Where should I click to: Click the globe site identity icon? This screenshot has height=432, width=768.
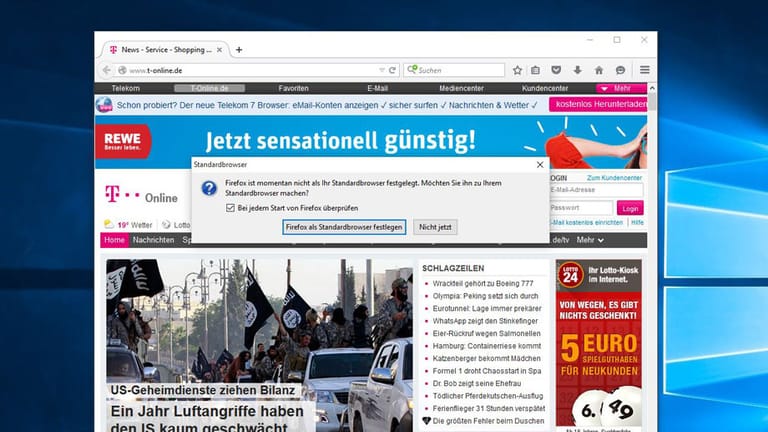[122, 70]
